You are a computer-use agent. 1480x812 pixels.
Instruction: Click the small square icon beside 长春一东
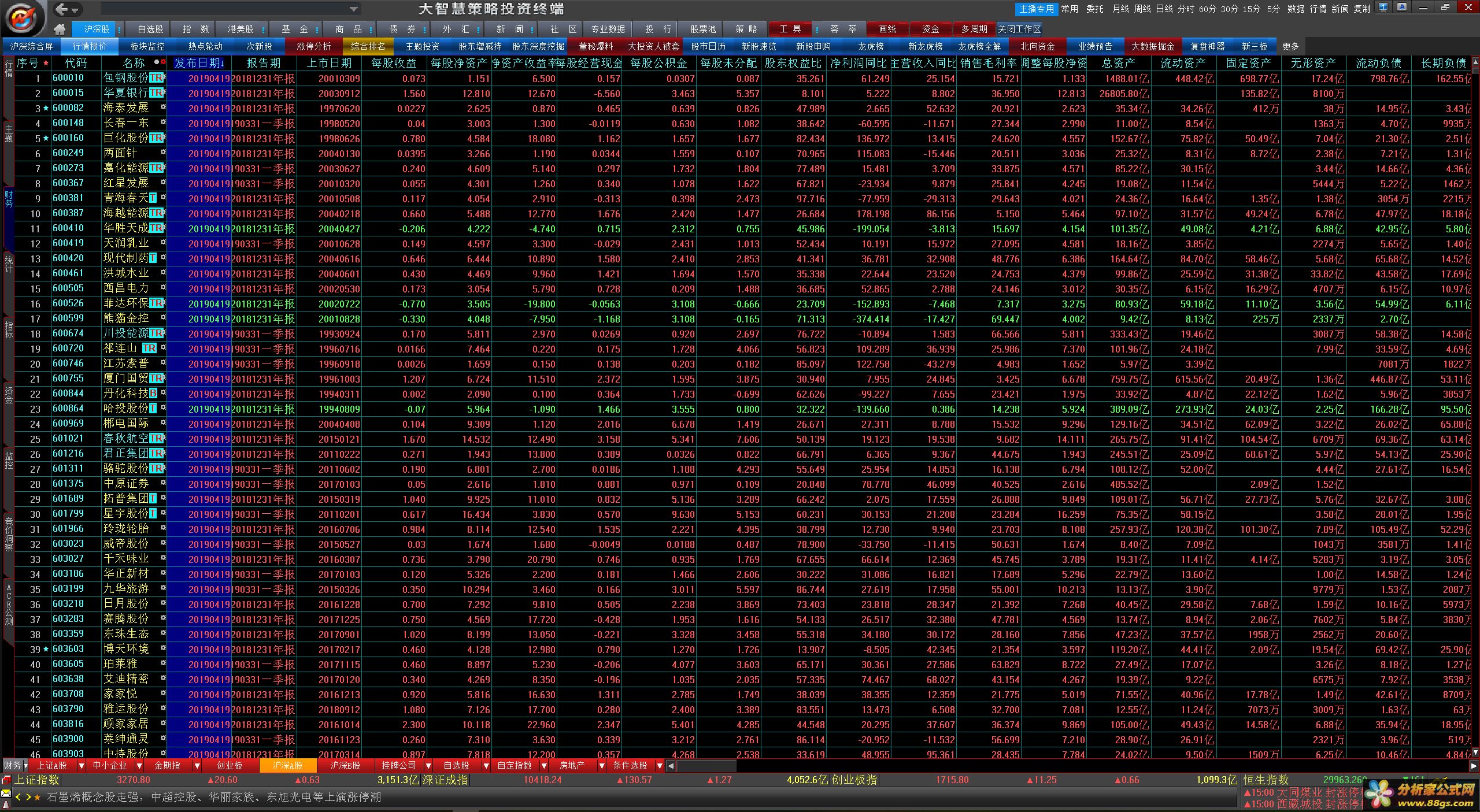coord(163,122)
